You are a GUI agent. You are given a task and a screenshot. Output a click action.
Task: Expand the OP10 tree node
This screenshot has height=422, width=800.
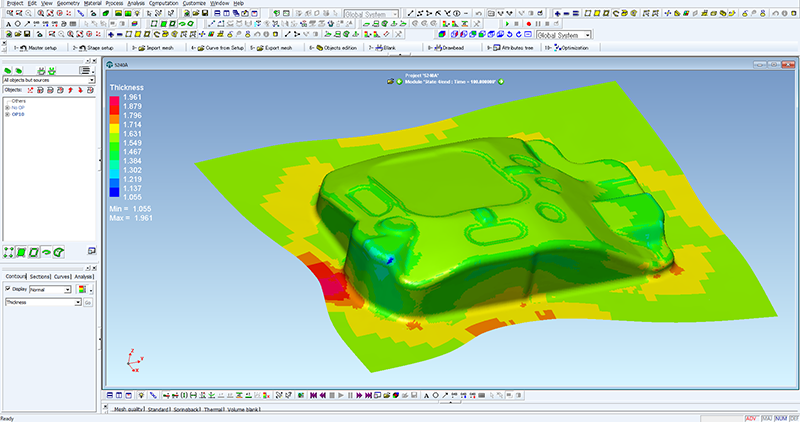tap(8, 114)
